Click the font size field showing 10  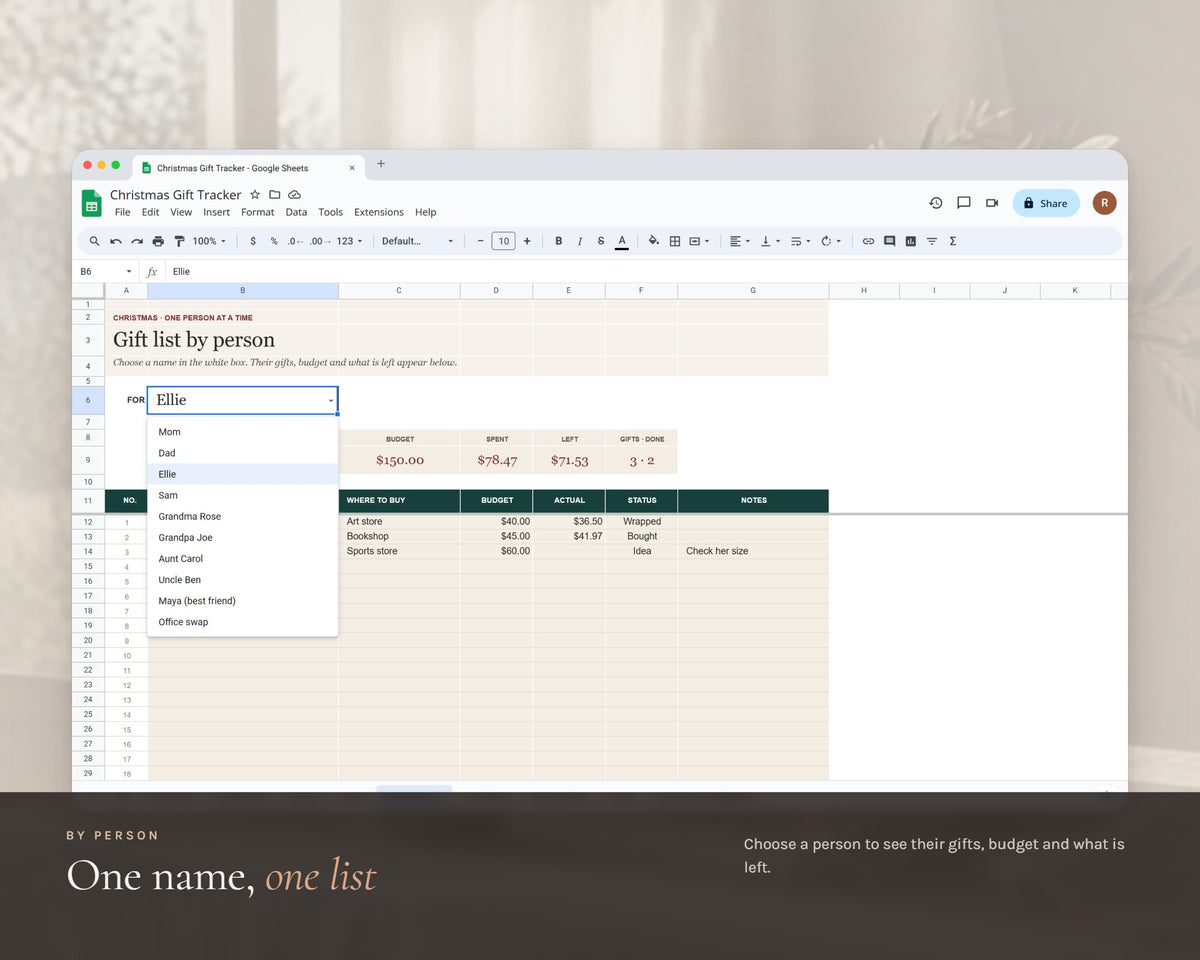coord(504,241)
